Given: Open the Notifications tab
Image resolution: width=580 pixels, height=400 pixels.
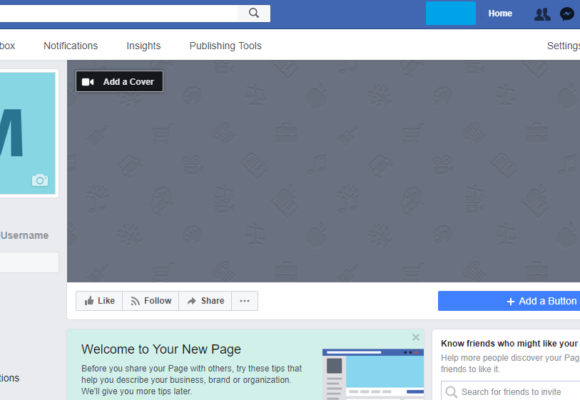Looking at the screenshot, I should (71, 46).
